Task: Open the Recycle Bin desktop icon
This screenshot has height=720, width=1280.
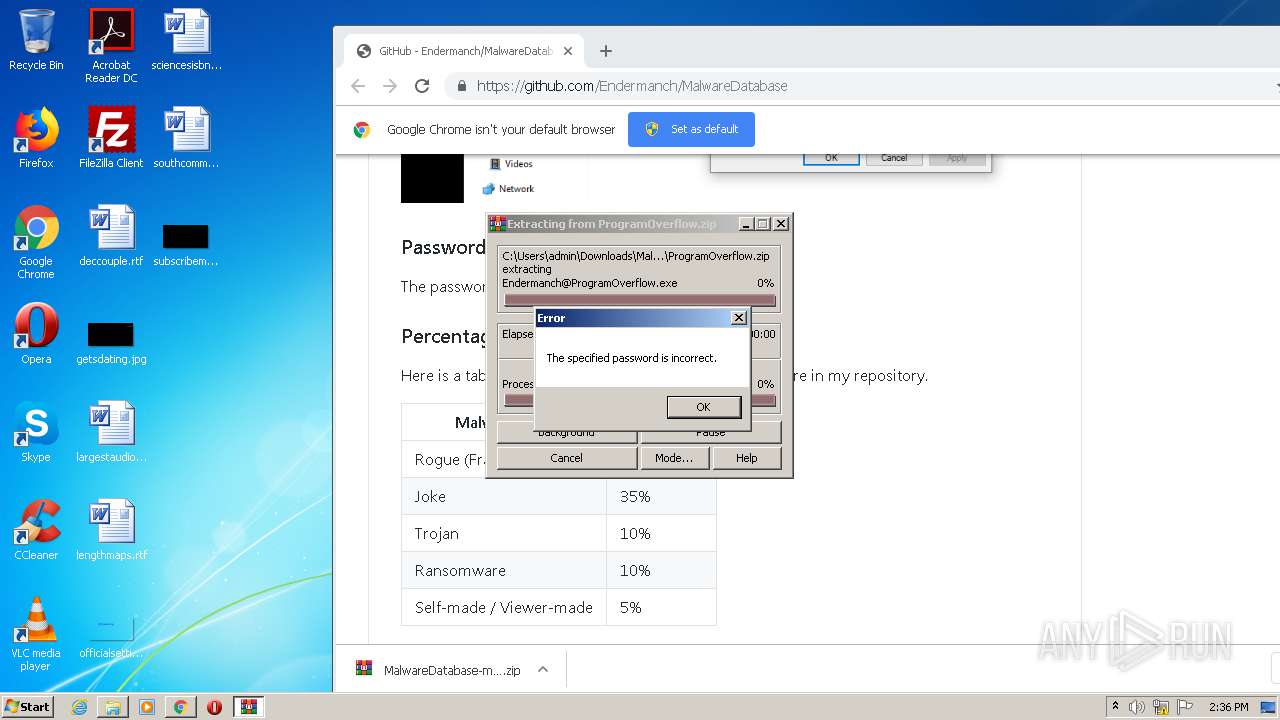Action: pyautogui.click(x=36, y=40)
